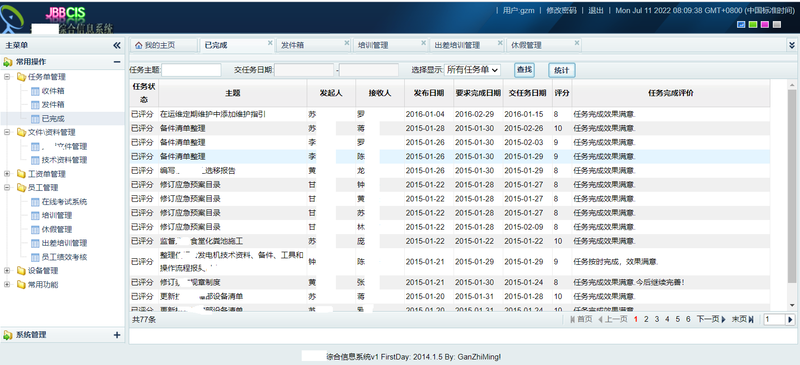The height and width of the screenshot is (365, 800).
Task: Collapse the 员工管理 tree node
Action: (x=7, y=188)
